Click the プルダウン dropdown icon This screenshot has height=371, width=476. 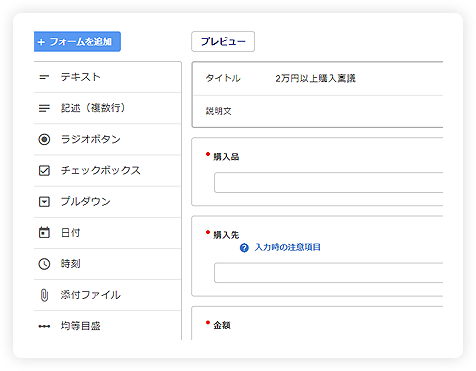(x=44, y=202)
